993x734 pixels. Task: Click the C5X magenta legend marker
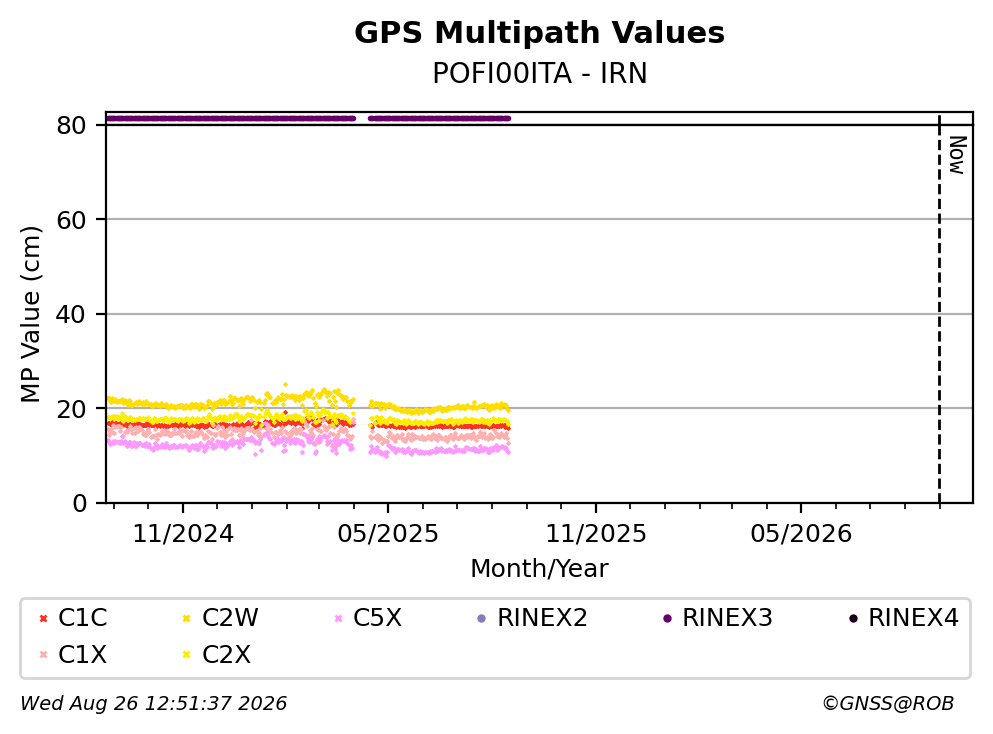pos(338,618)
